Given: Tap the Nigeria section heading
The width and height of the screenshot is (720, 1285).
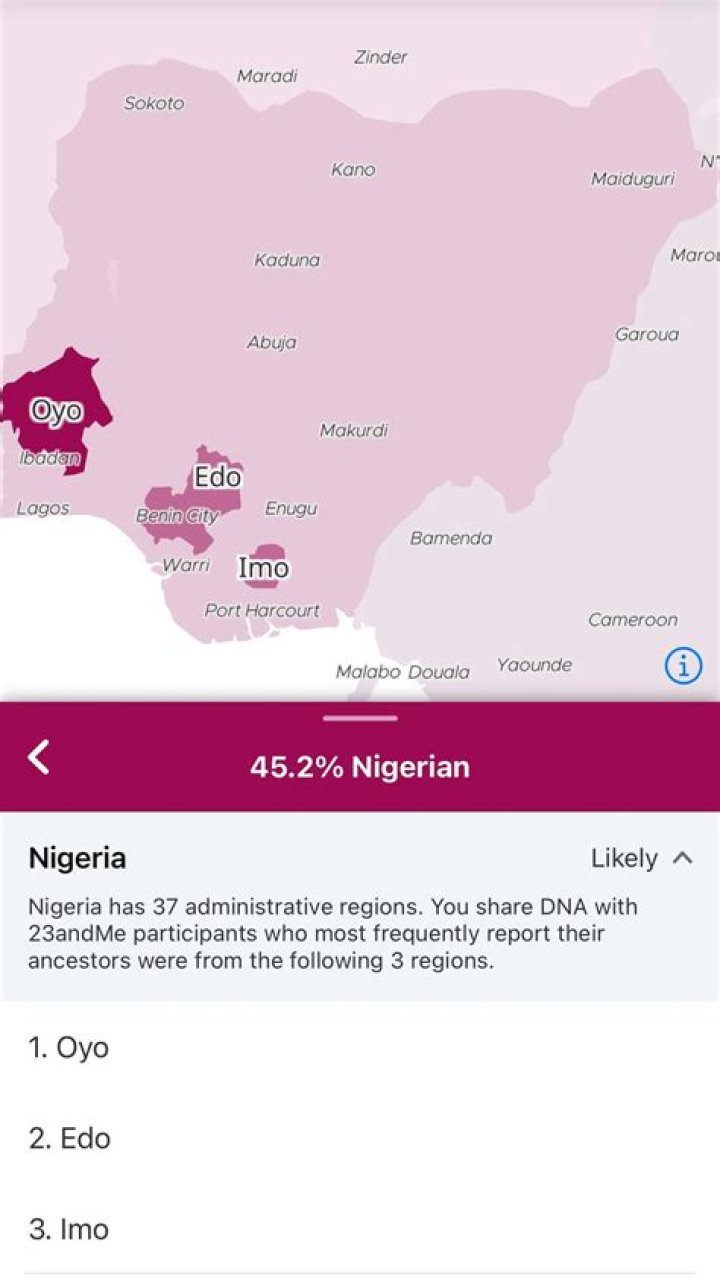Looking at the screenshot, I should (77, 858).
